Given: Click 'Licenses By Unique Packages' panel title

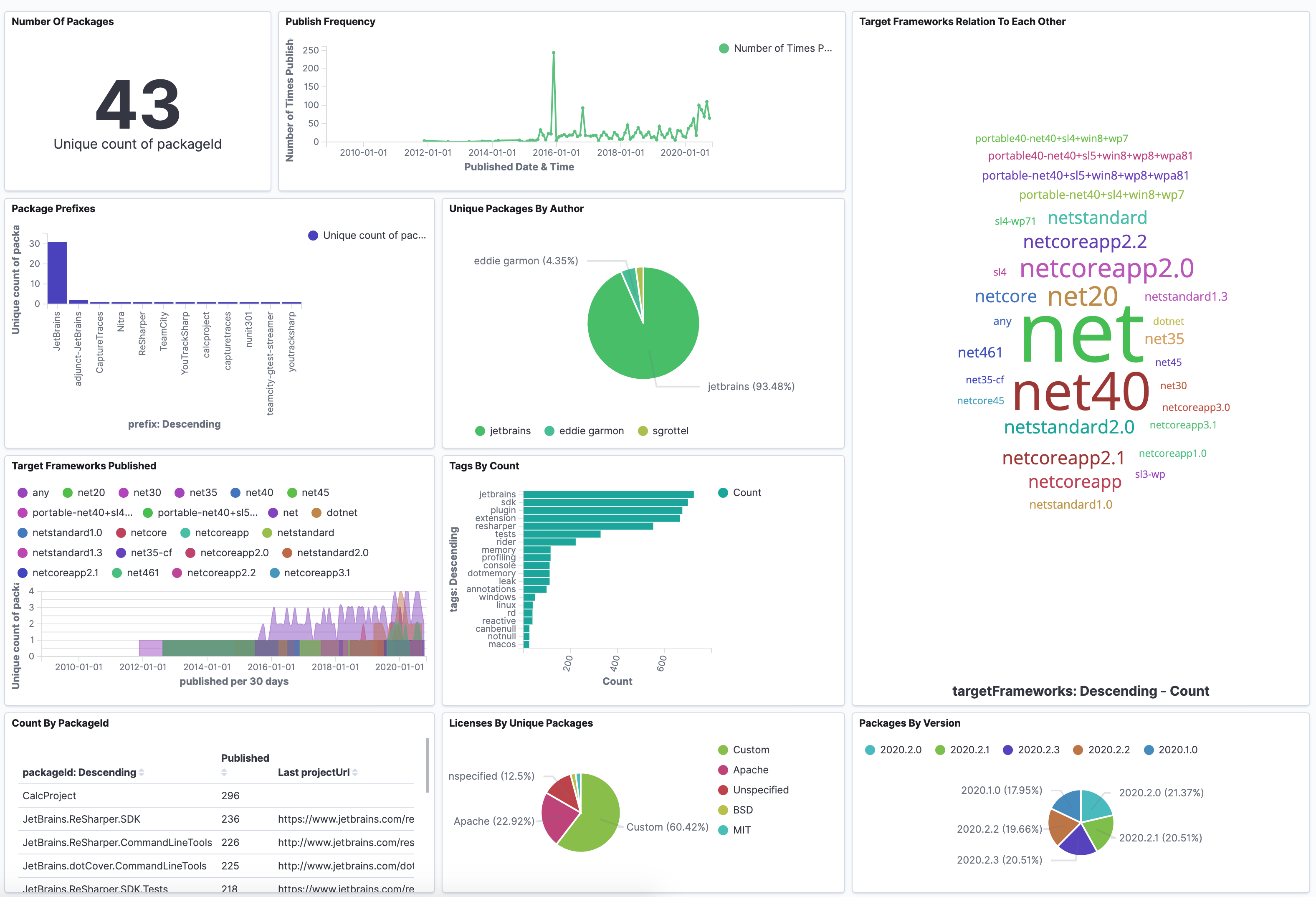Looking at the screenshot, I should [x=521, y=724].
